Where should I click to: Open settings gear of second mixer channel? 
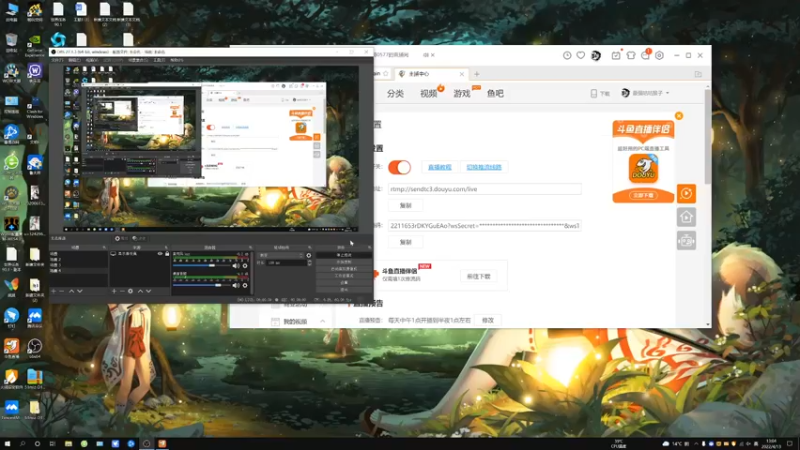(x=245, y=286)
